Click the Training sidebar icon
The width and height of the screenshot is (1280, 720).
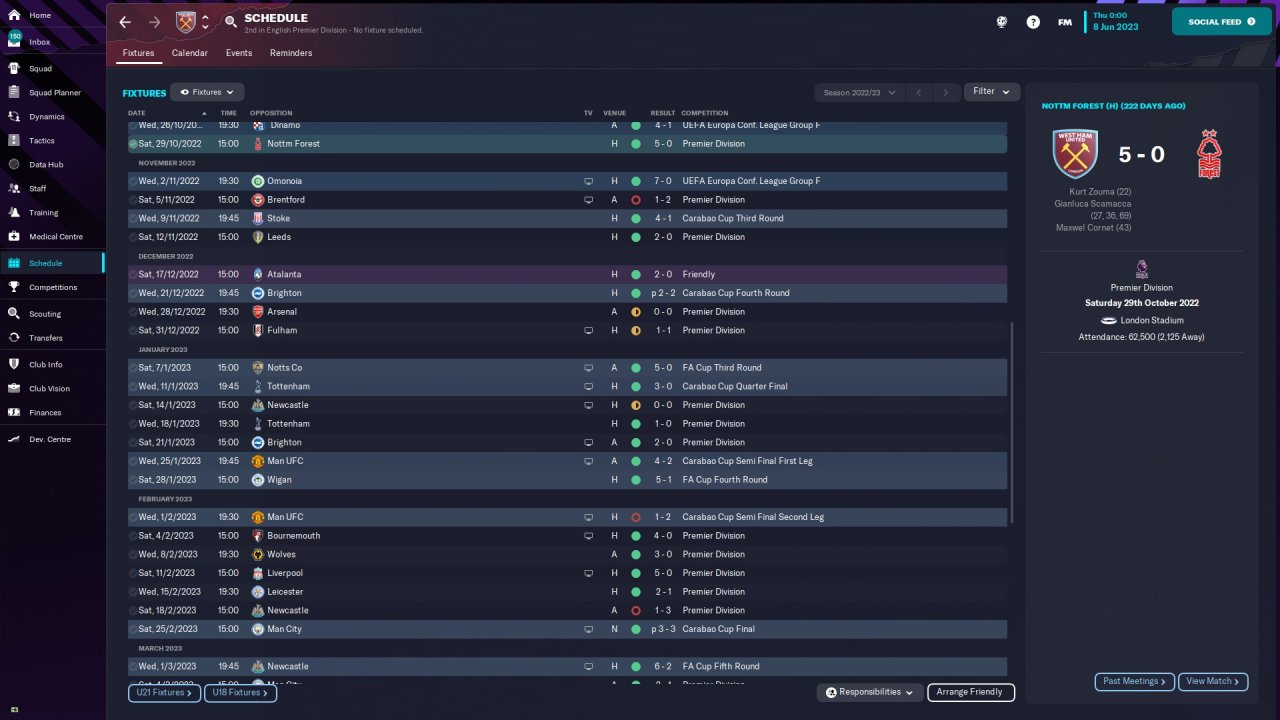coord(14,213)
